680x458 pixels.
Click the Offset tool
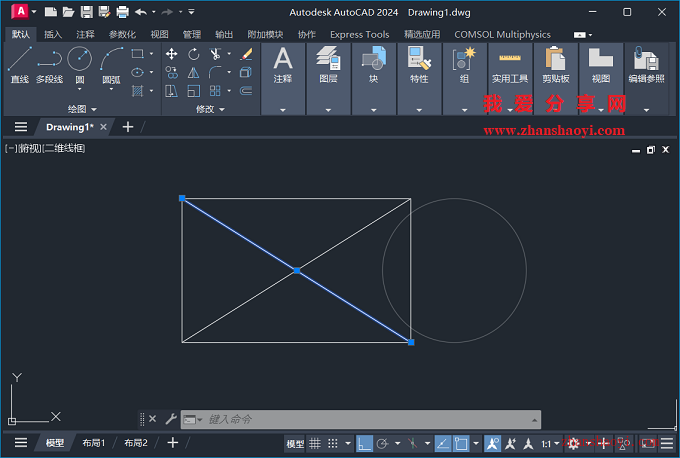pos(246,91)
